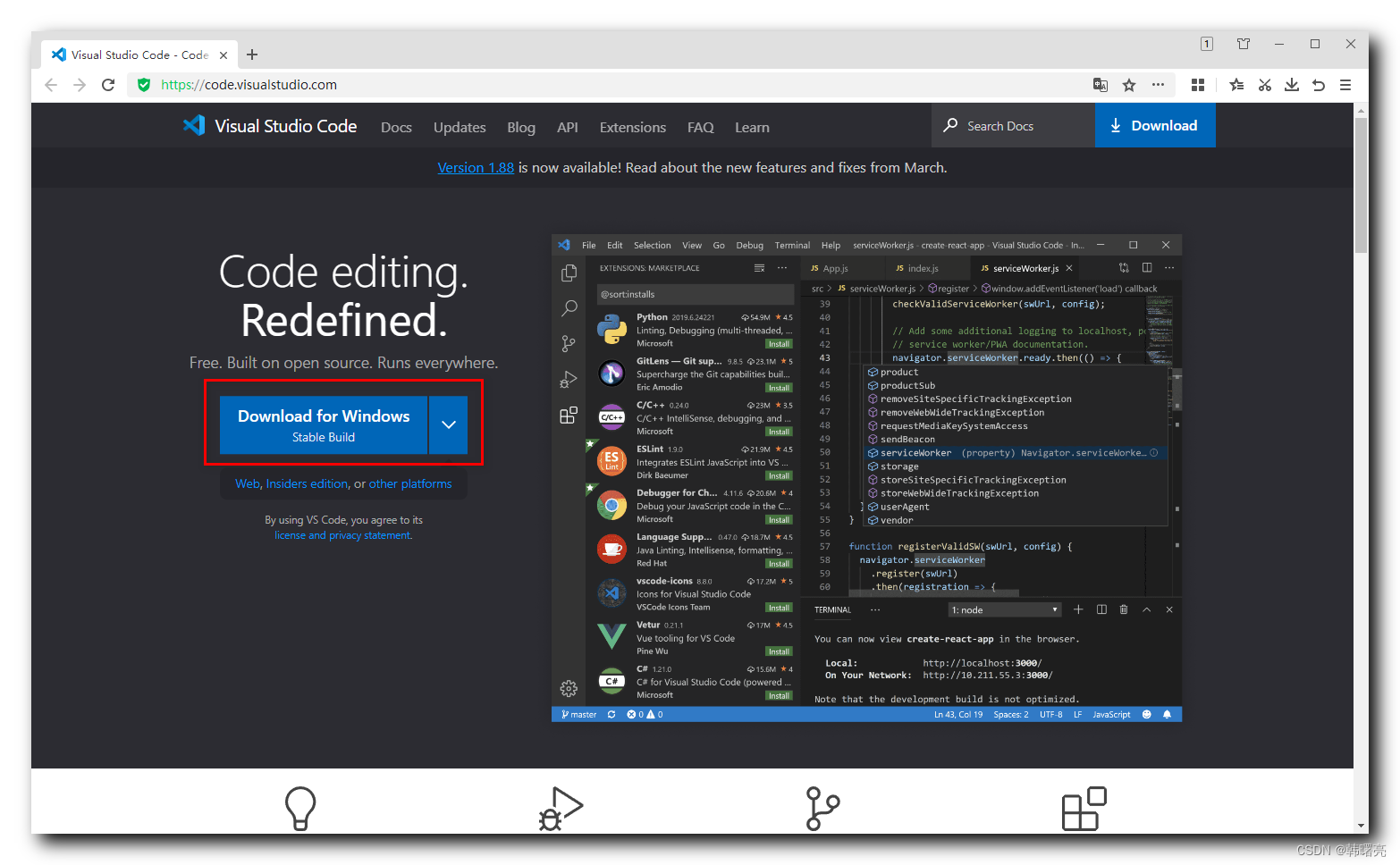Toggle the maximize panel chevron in the terminal
This screenshot has width=1400, height=865.
pyautogui.click(x=1146, y=609)
